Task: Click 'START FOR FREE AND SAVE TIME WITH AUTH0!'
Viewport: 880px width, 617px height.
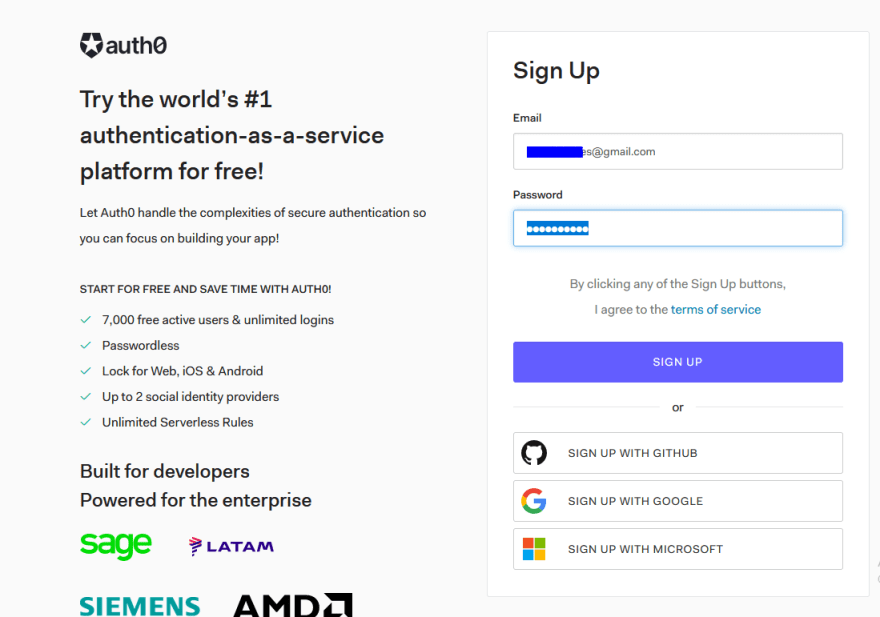Action: (205, 289)
